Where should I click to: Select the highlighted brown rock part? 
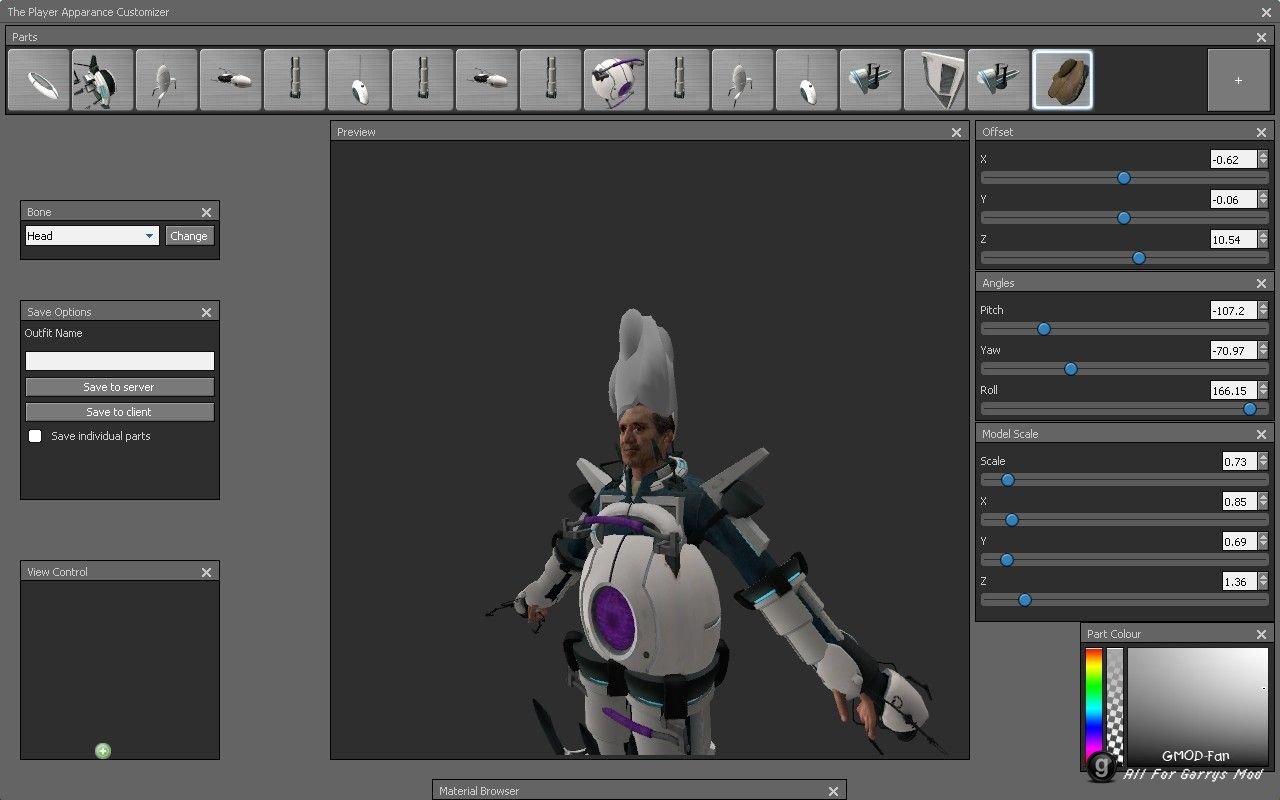coord(1062,80)
